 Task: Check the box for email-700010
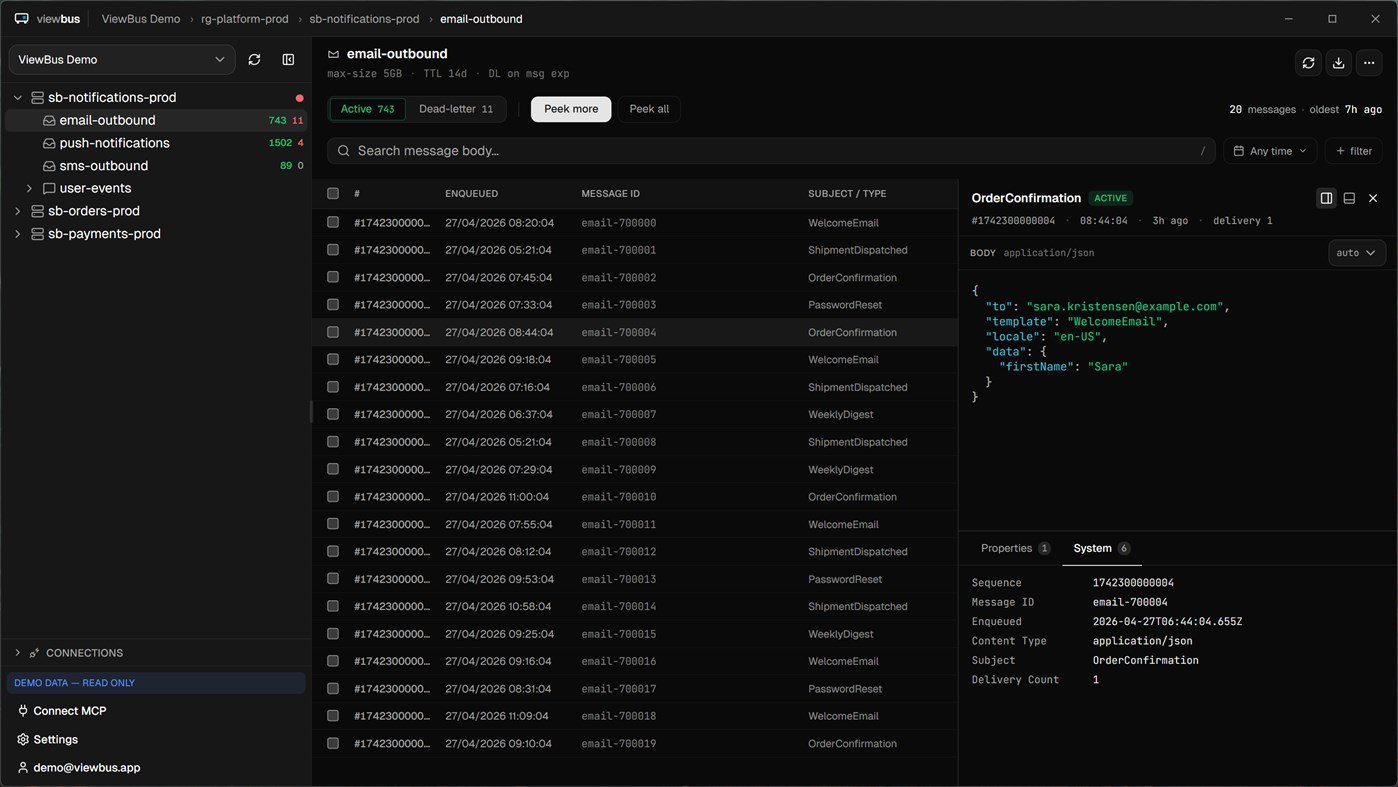point(333,496)
